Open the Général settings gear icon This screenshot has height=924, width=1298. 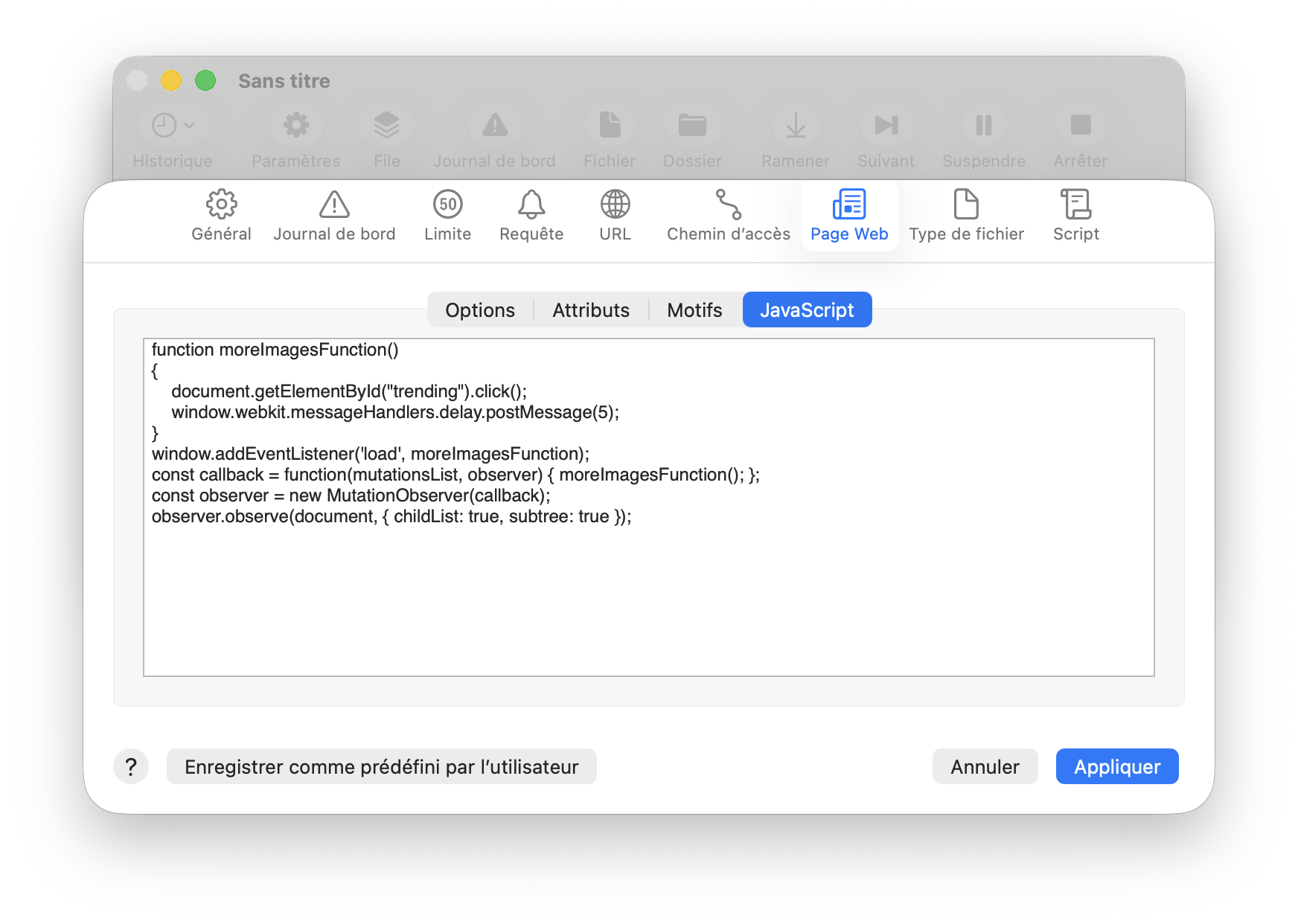point(221,205)
